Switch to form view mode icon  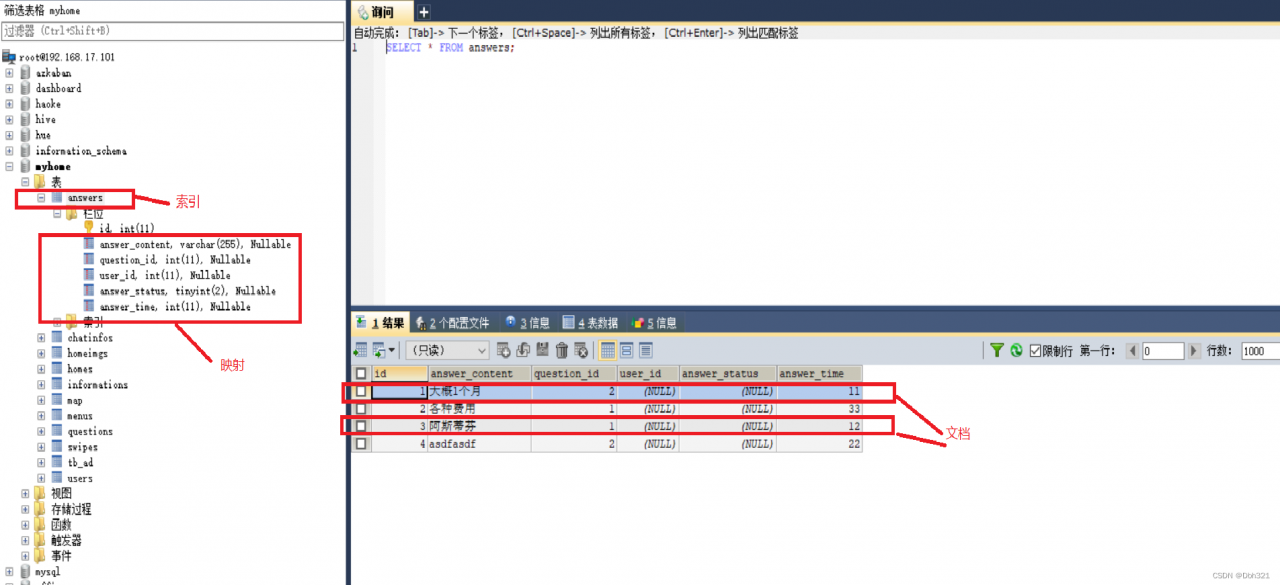627,350
